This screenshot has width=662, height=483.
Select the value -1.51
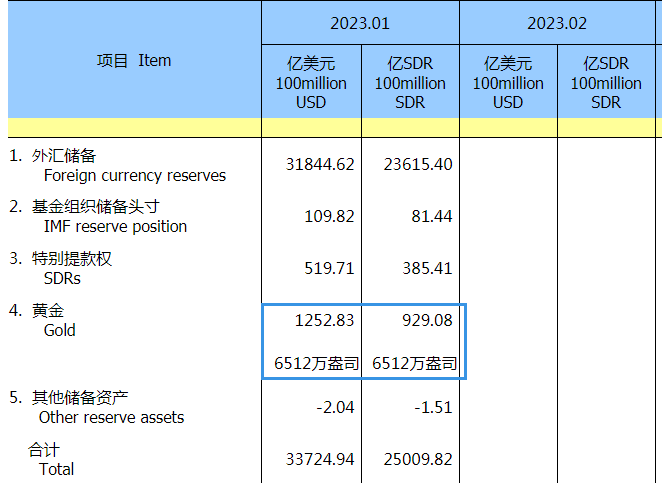coord(433,407)
